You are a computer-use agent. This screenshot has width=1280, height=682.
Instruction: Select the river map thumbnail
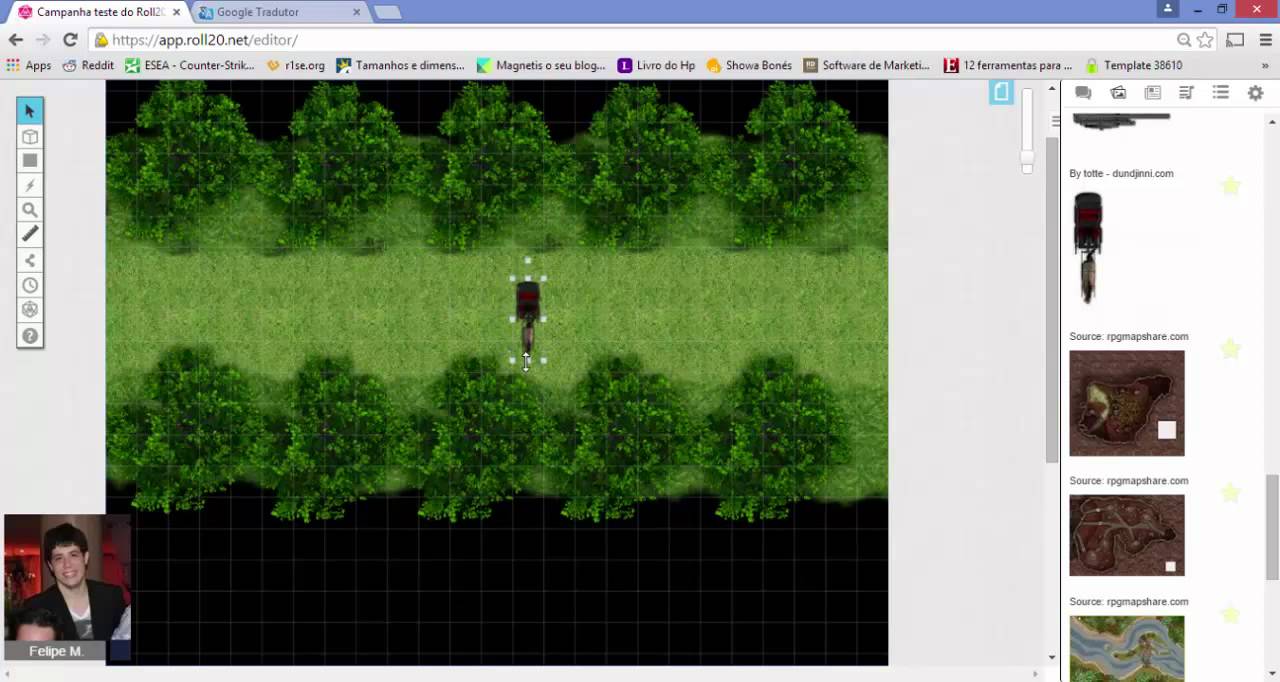1127,648
